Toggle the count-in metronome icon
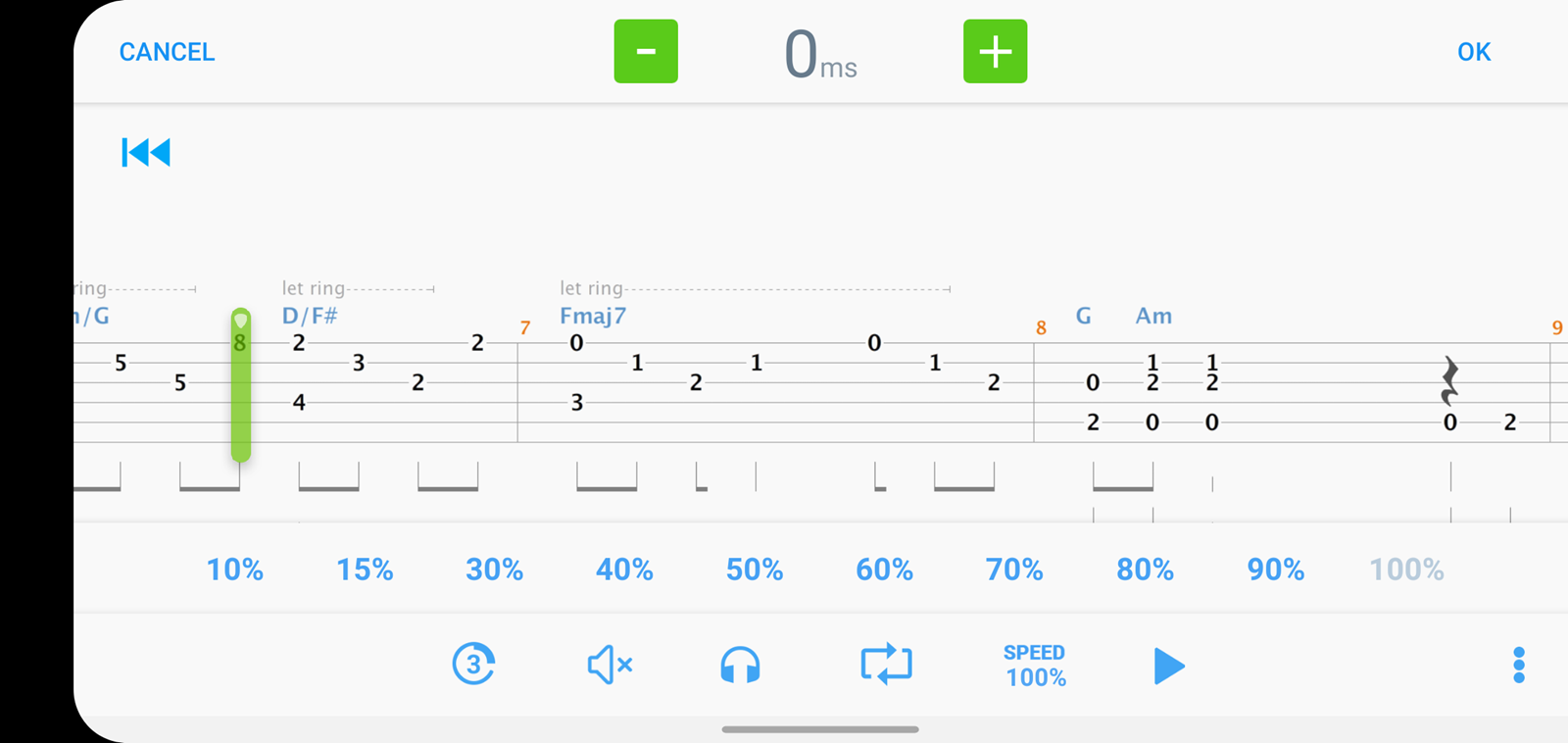Image resolution: width=1568 pixels, height=743 pixels. point(473,665)
